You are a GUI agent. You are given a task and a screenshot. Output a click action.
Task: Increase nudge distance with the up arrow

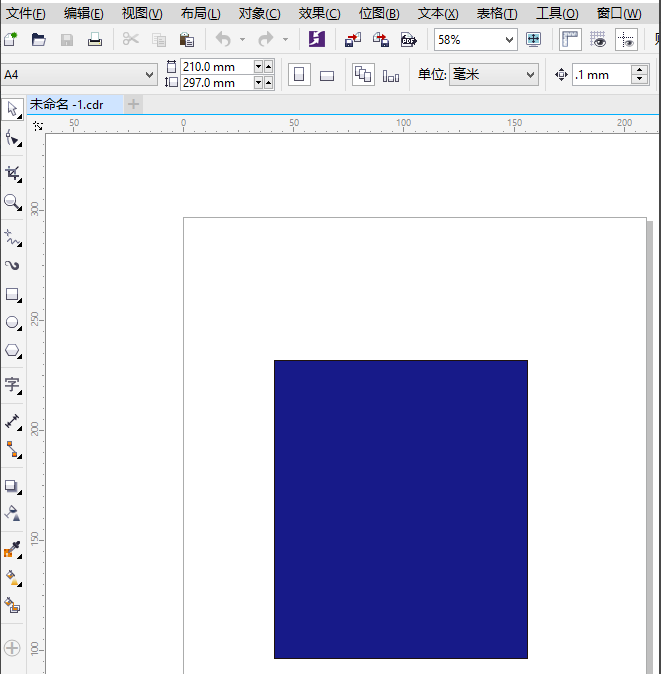pos(640,70)
